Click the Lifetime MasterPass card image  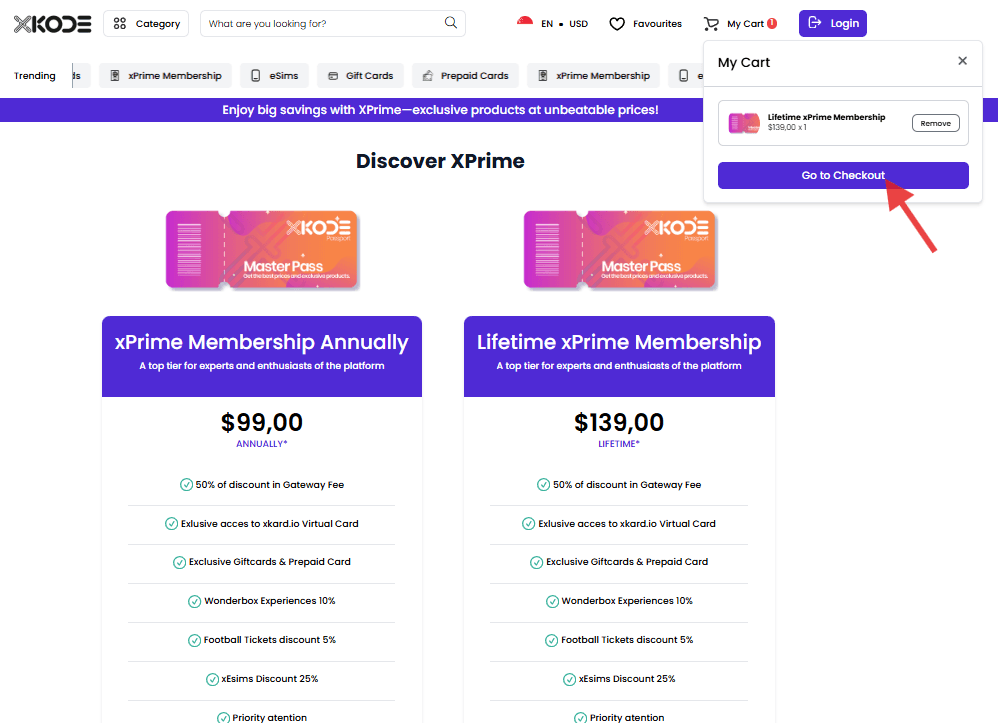pyautogui.click(x=619, y=249)
